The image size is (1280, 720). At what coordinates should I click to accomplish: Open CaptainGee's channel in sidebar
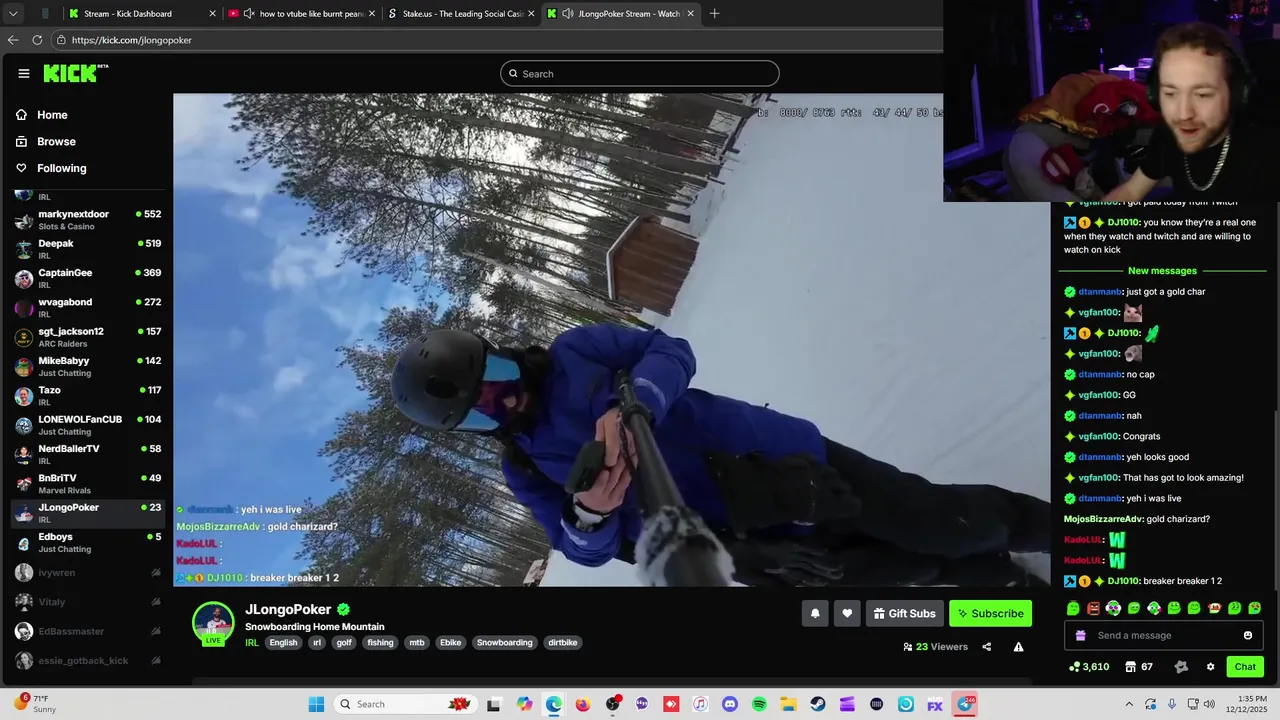coord(87,278)
